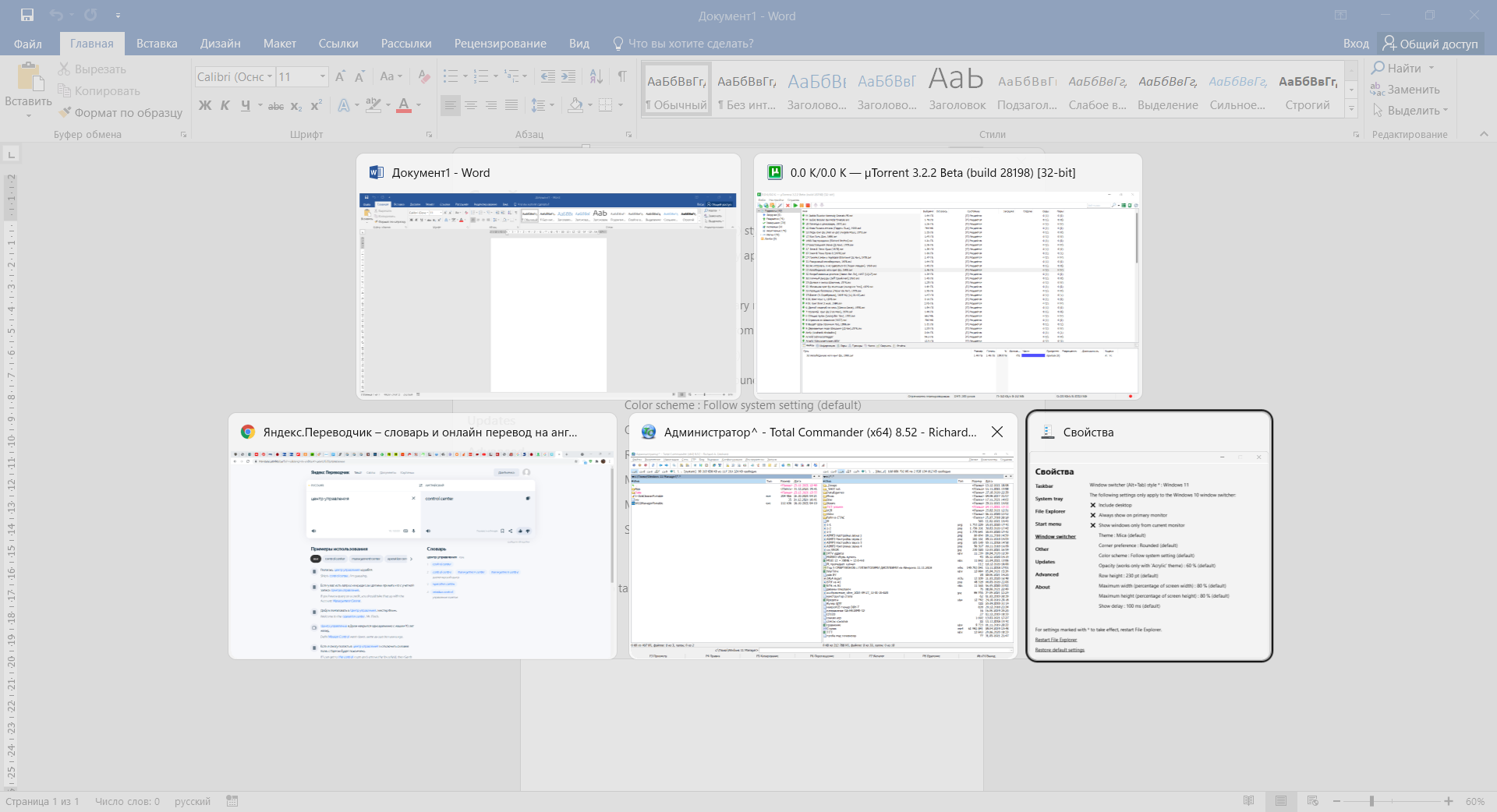Click the increase indent button
This screenshot has width=1497, height=812.
click(x=568, y=76)
